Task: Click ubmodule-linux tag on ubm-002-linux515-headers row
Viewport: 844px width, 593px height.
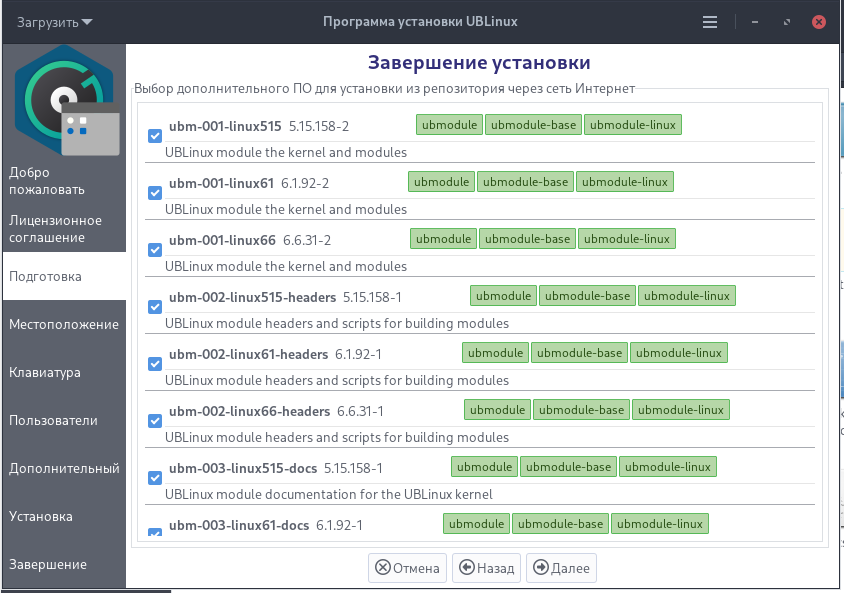Action: (x=687, y=296)
